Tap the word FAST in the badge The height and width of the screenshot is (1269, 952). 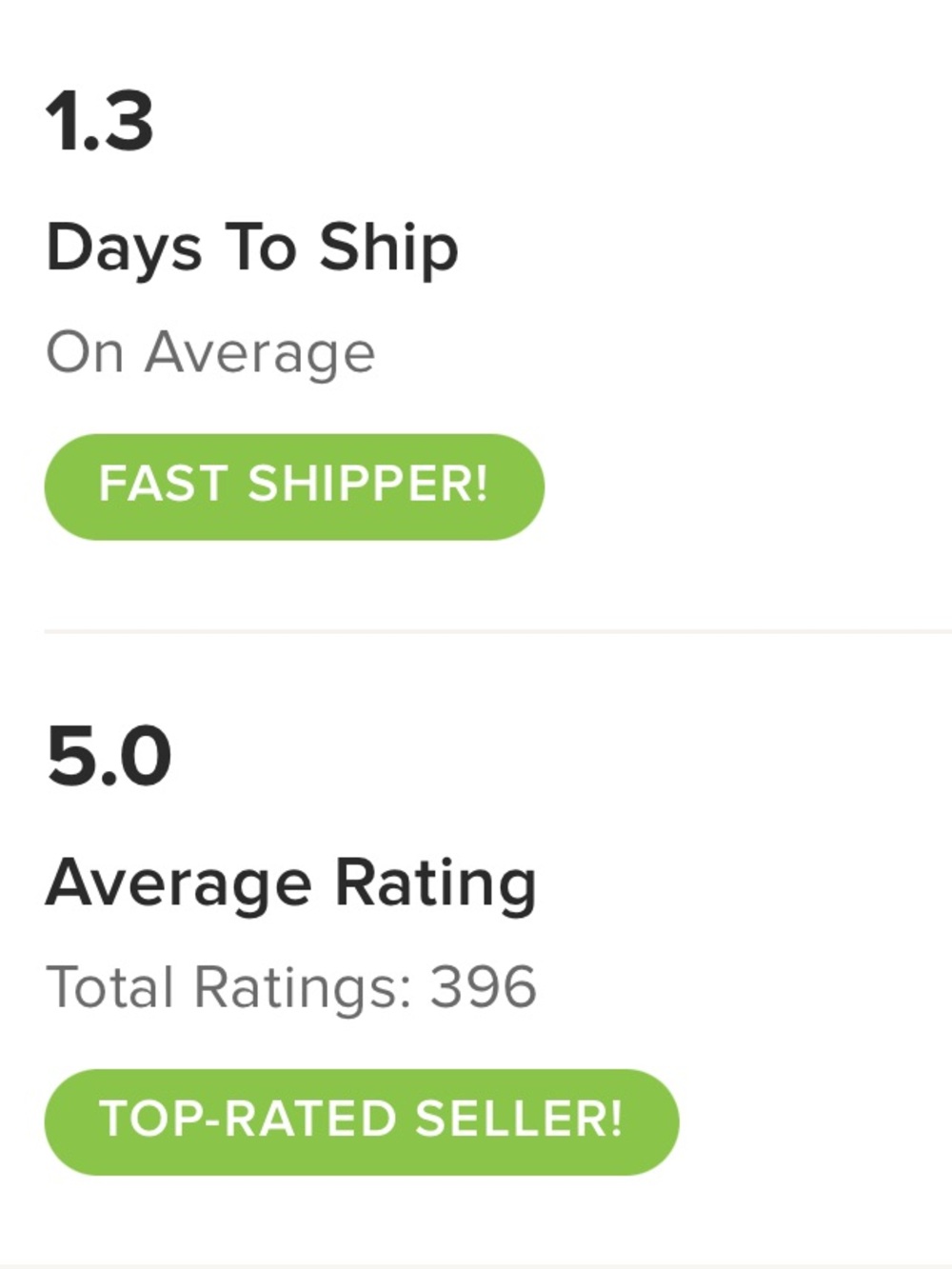pyautogui.click(x=163, y=485)
